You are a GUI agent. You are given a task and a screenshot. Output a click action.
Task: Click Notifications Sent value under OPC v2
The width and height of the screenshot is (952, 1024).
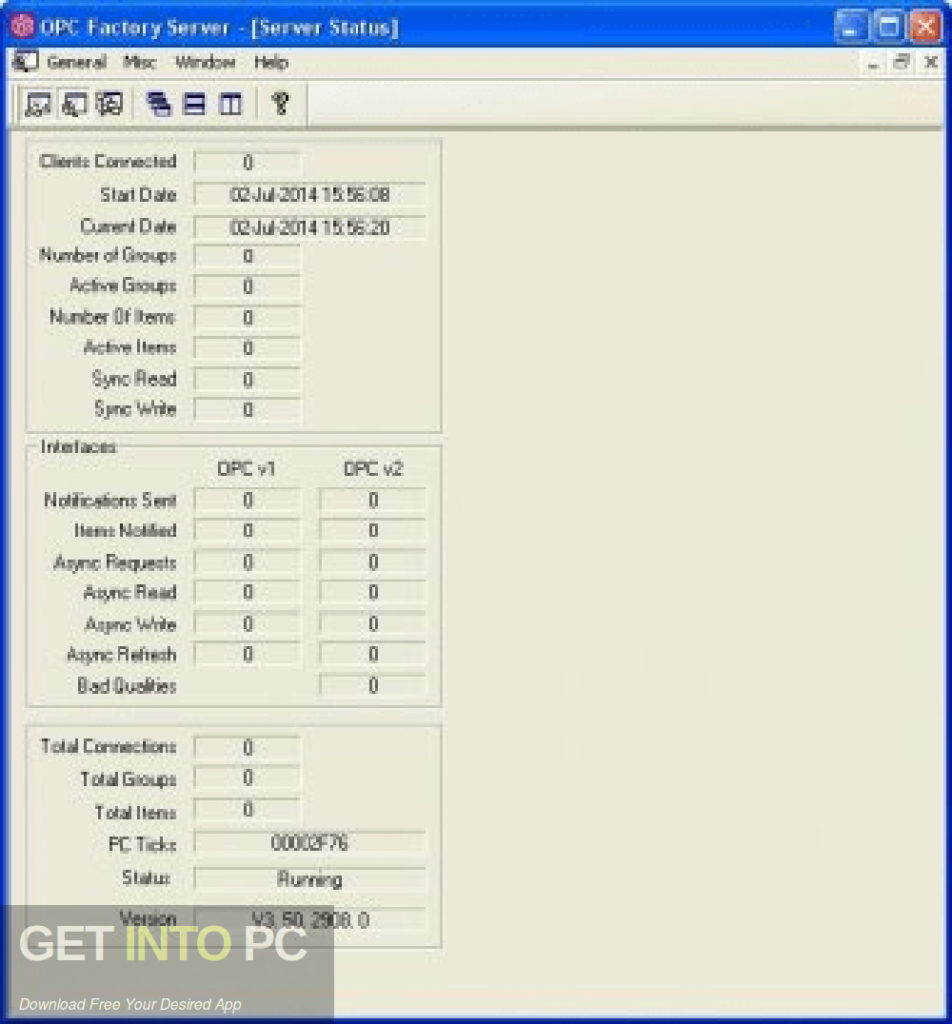coord(373,500)
